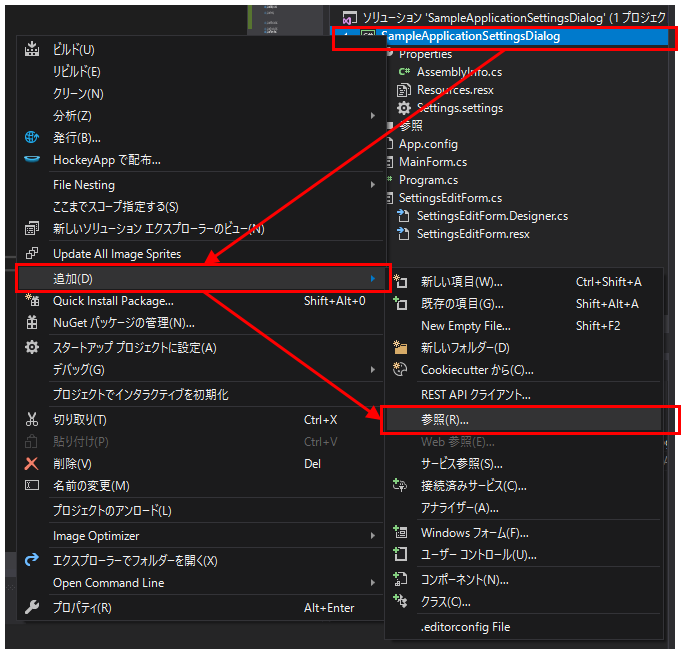The height and width of the screenshot is (654, 685).
Task: Click the Existing Item icon in the submenu
Action: click(x=400, y=303)
